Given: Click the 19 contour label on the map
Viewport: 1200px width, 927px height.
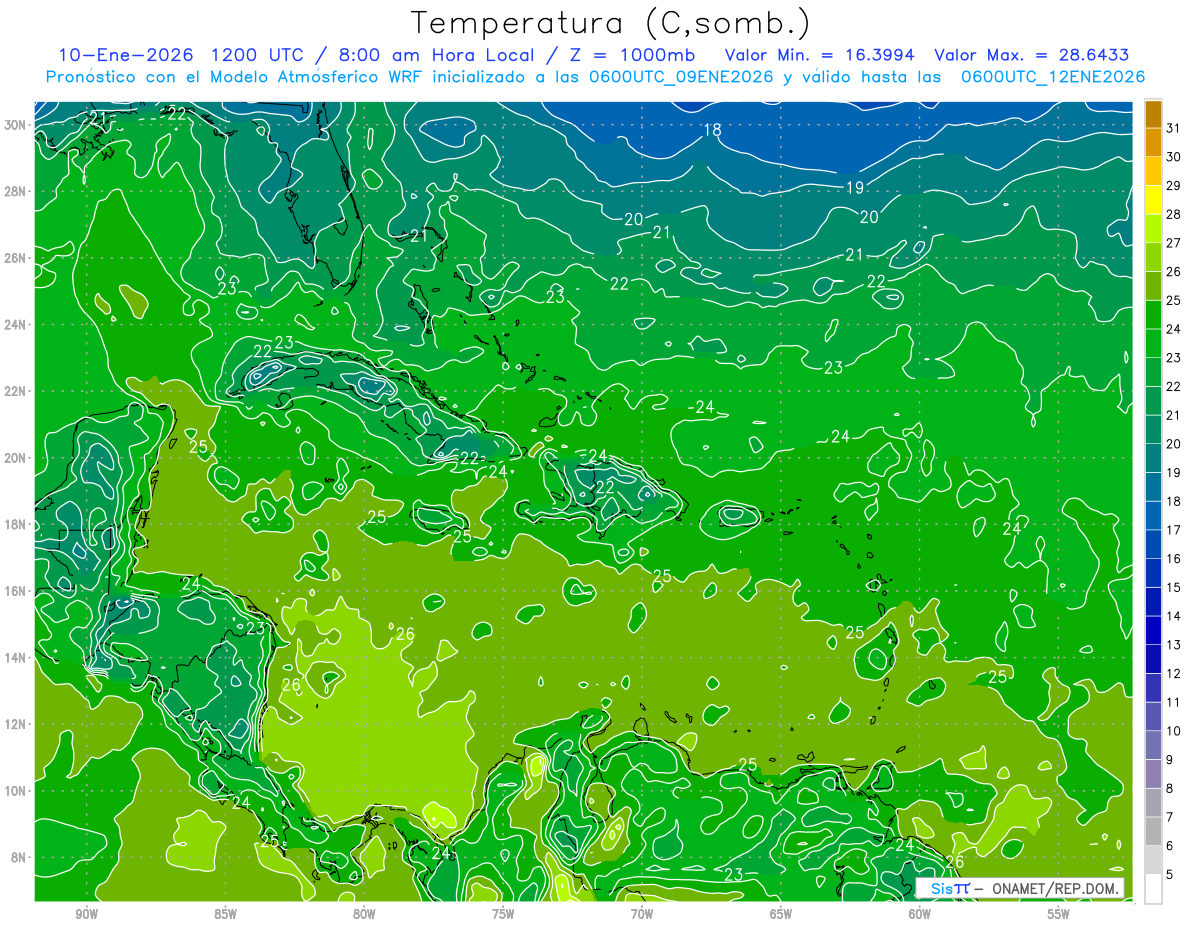Looking at the screenshot, I should click(x=855, y=187).
